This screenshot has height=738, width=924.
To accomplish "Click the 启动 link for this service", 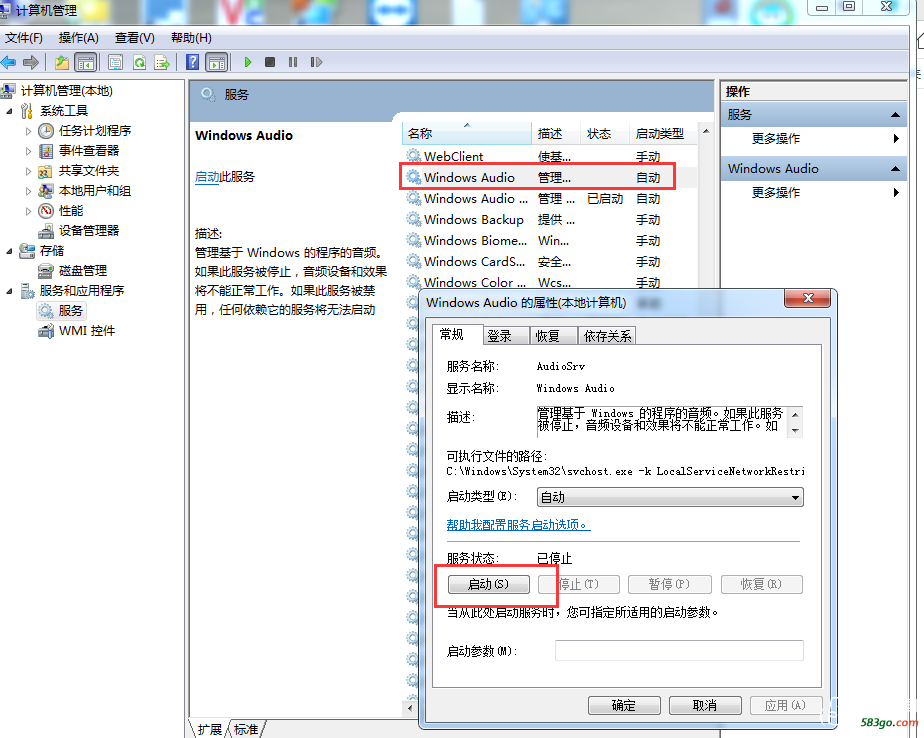I will pos(207,177).
